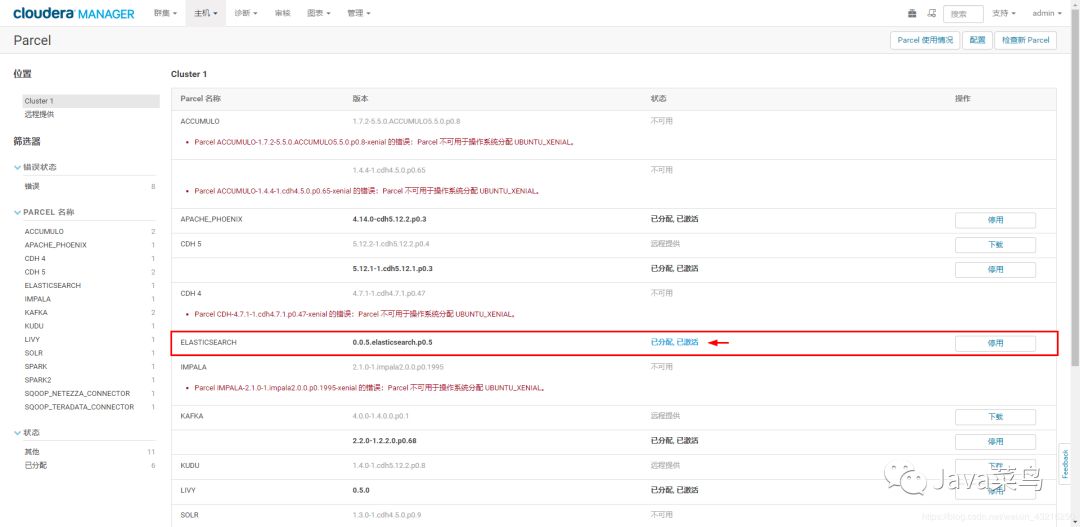The image size is (1080, 527).
Task: Collapse the 状态 filter section
Action: [x=28, y=433]
